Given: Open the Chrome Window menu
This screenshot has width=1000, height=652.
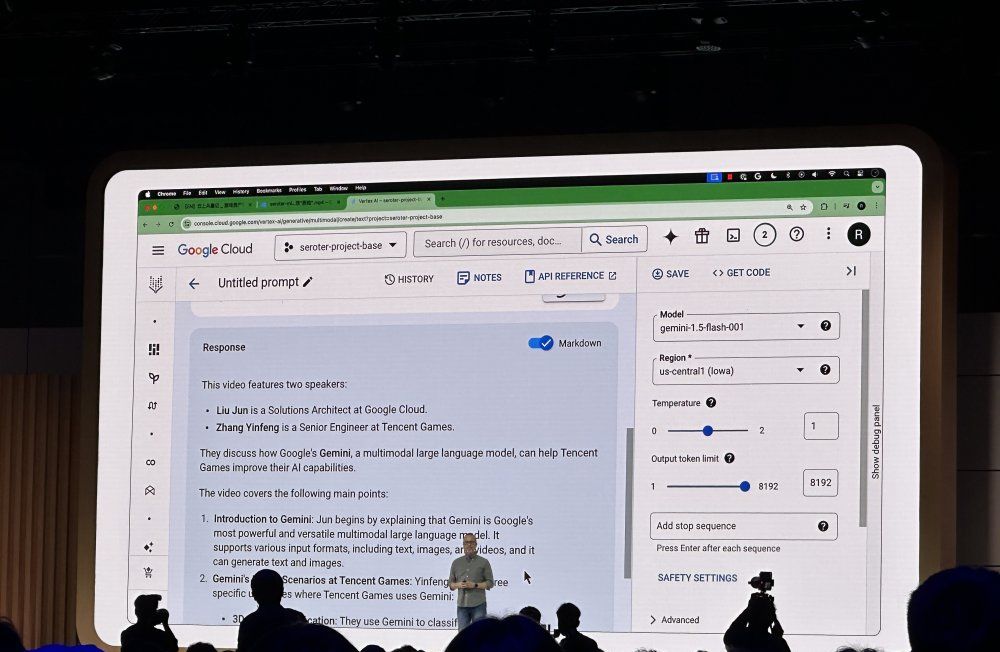Looking at the screenshot, I should [x=339, y=189].
